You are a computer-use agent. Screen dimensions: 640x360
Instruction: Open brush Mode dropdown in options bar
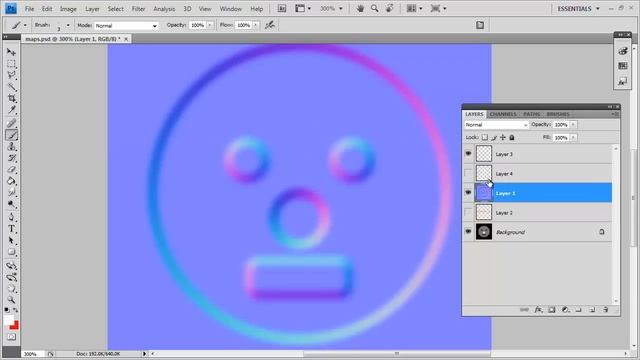tap(126, 26)
